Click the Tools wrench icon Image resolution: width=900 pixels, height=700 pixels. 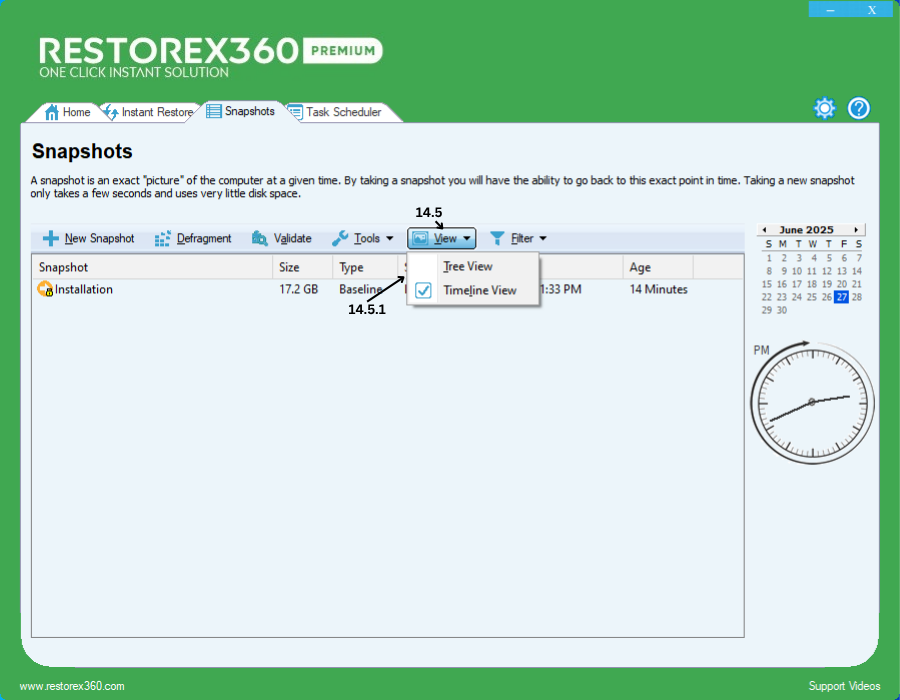(x=340, y=238)
